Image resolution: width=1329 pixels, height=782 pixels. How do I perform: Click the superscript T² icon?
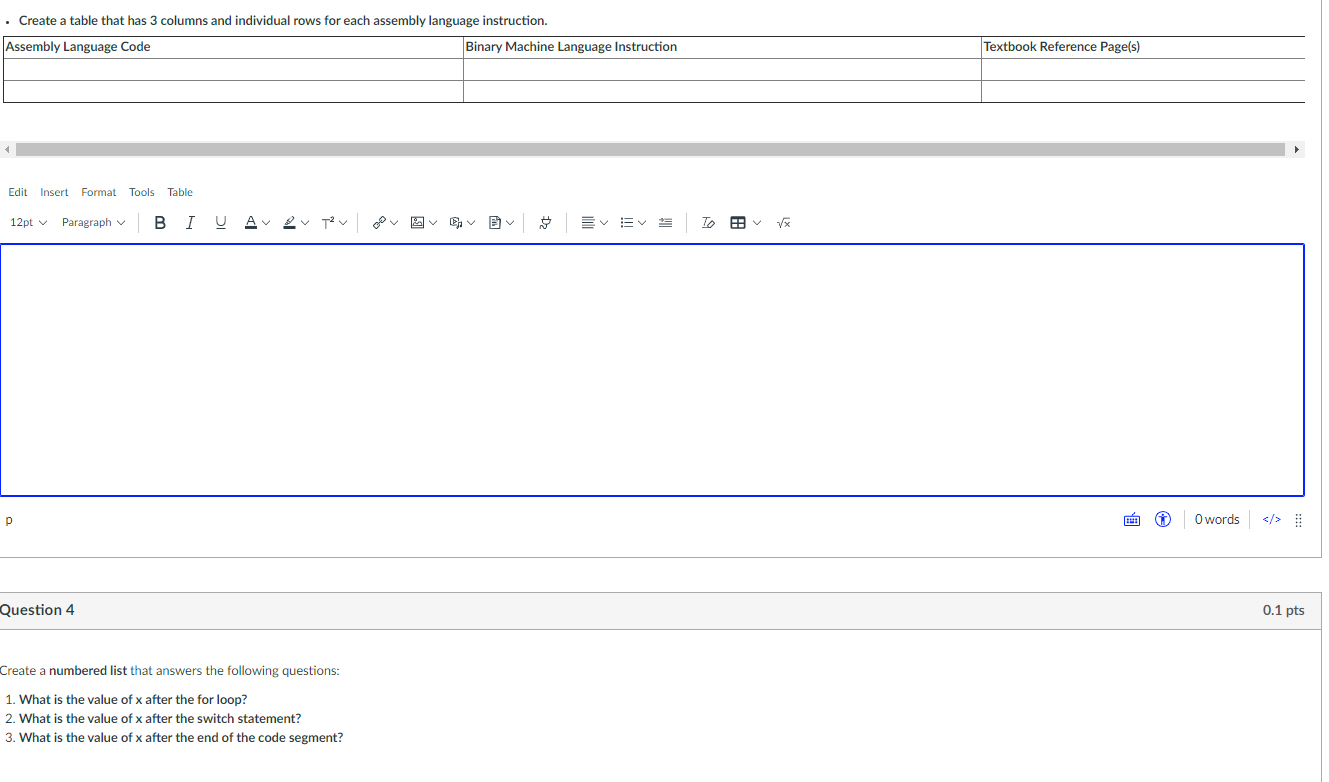tap(328, 222)
